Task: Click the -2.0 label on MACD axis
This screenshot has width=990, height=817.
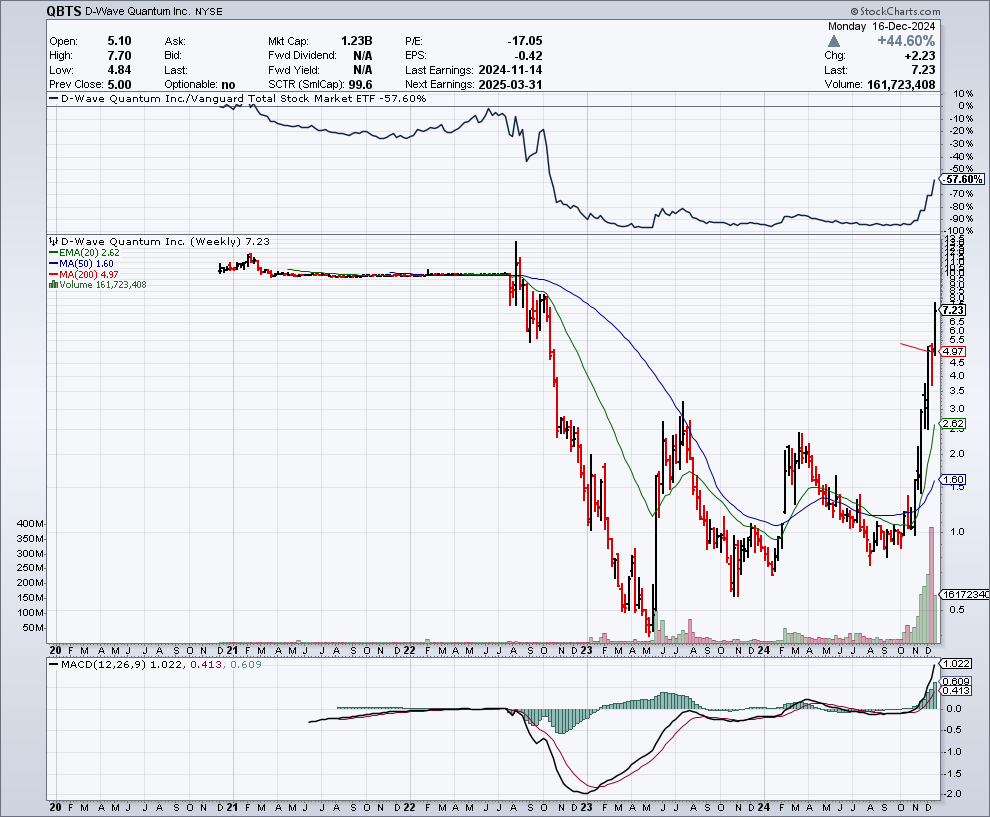Action: (953, 794)
